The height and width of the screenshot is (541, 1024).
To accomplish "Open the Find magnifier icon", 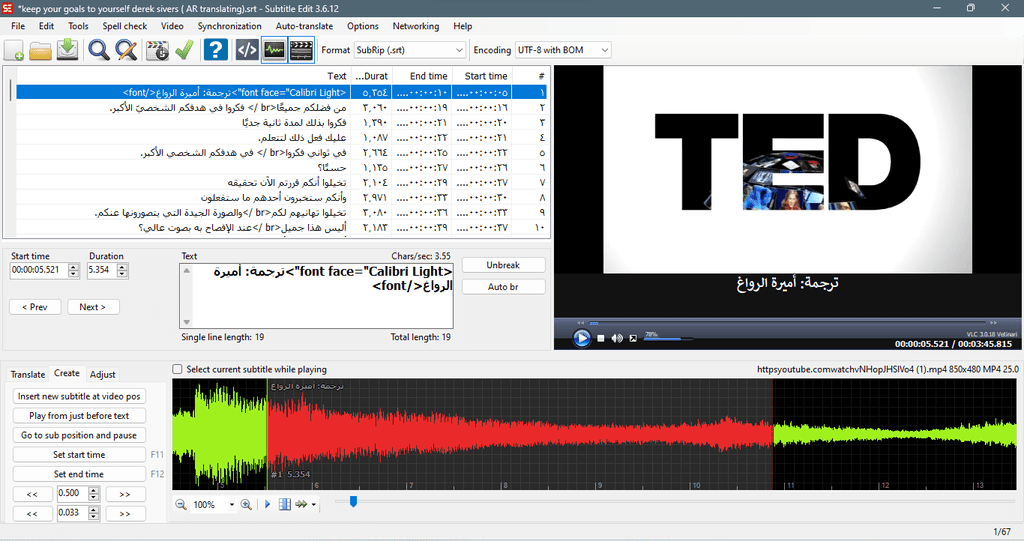I will [x=99, y=50].
